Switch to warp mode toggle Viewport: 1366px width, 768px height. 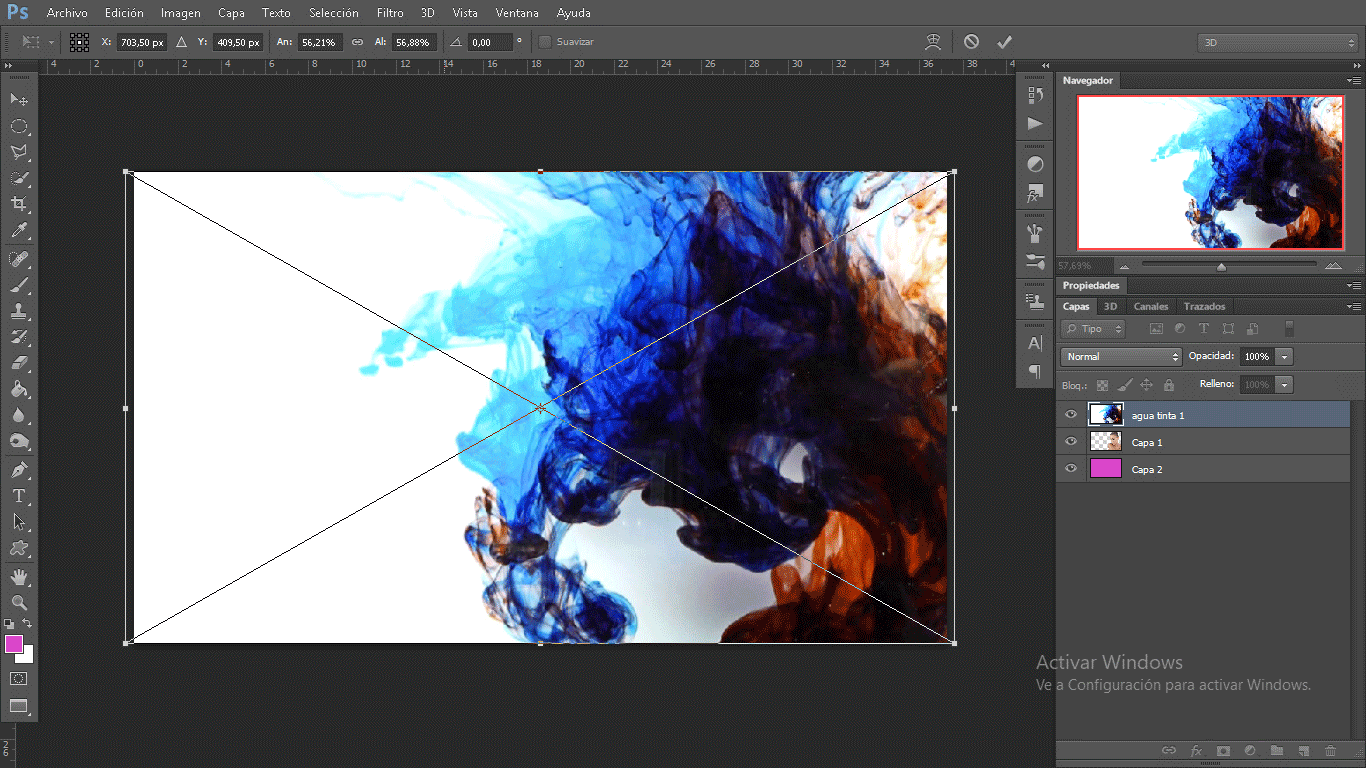click(933, 42)
